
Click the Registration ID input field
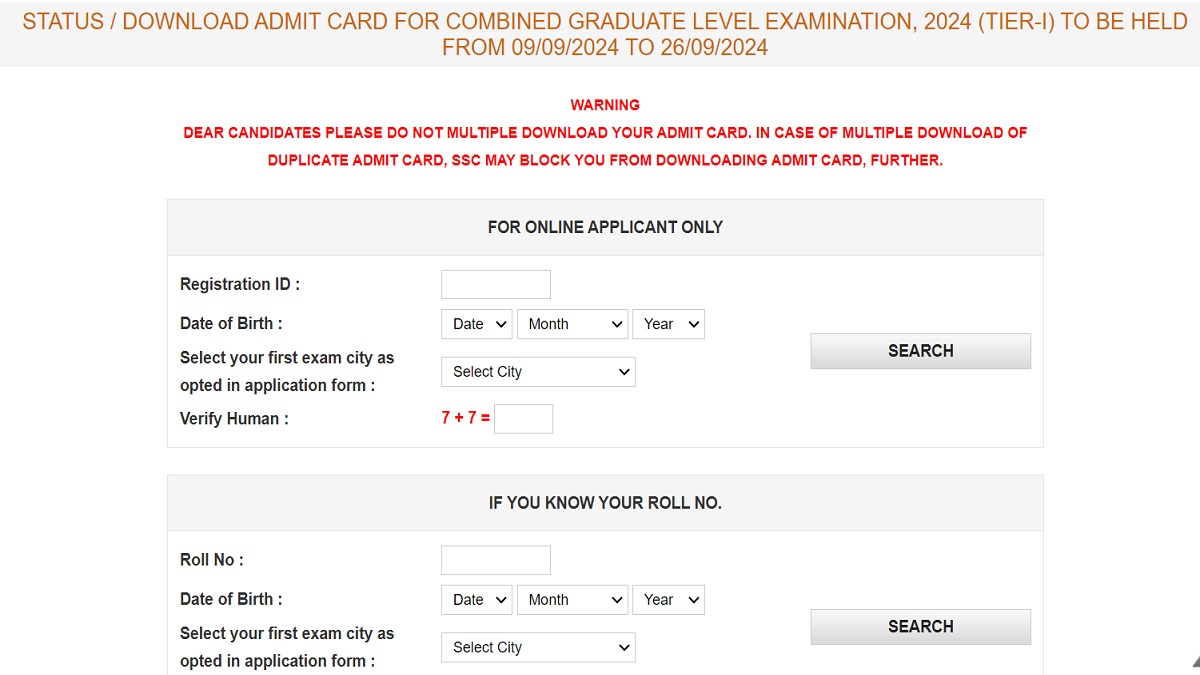pyautogui.click(x=495, y=284)
